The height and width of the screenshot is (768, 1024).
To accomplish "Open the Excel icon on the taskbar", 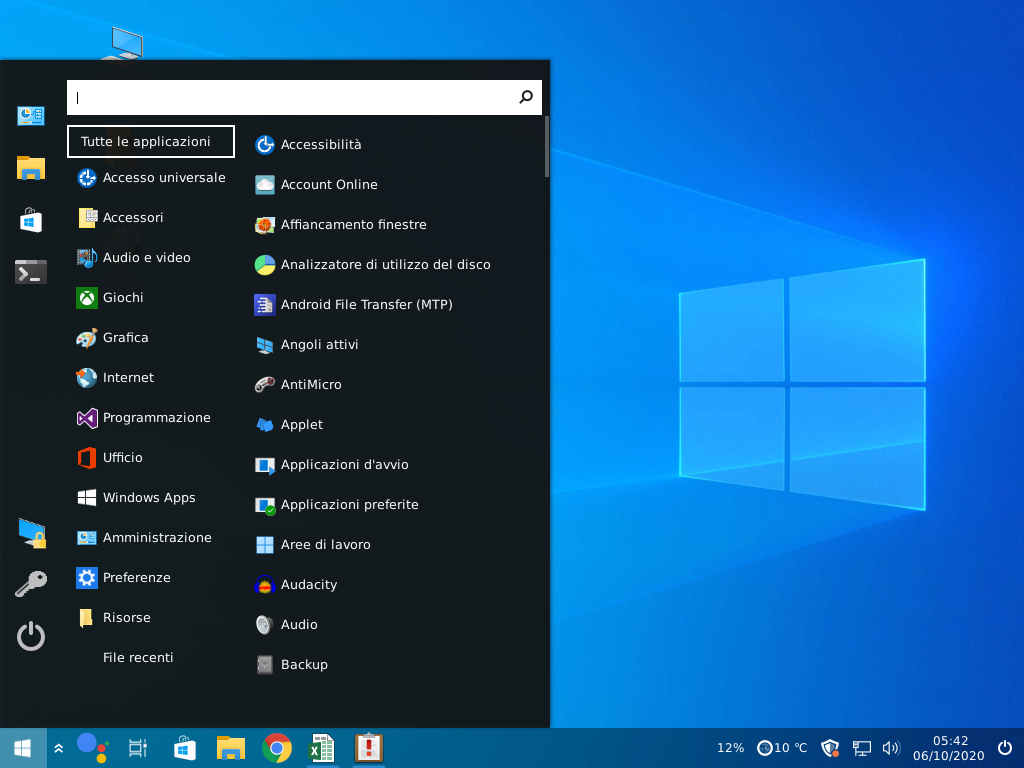I will [322, 748].
